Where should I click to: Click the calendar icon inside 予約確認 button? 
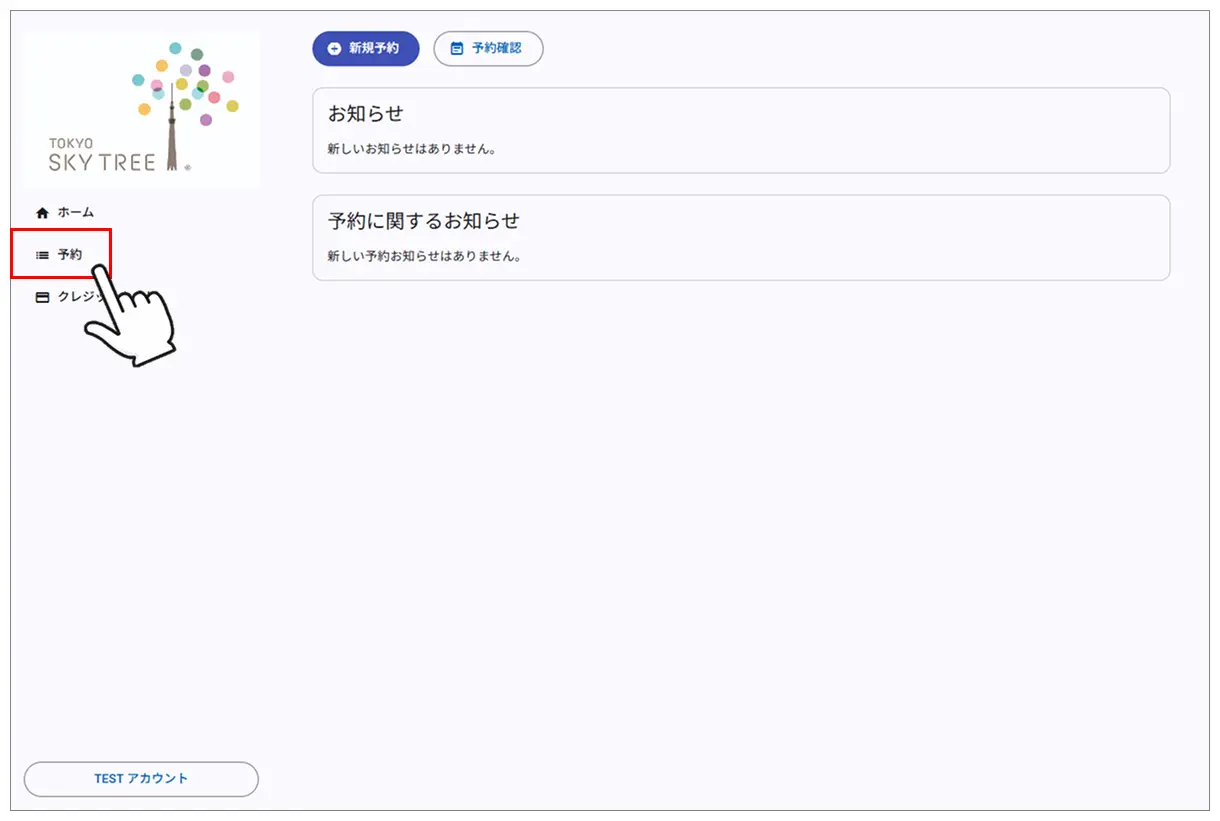click(457, 48)
